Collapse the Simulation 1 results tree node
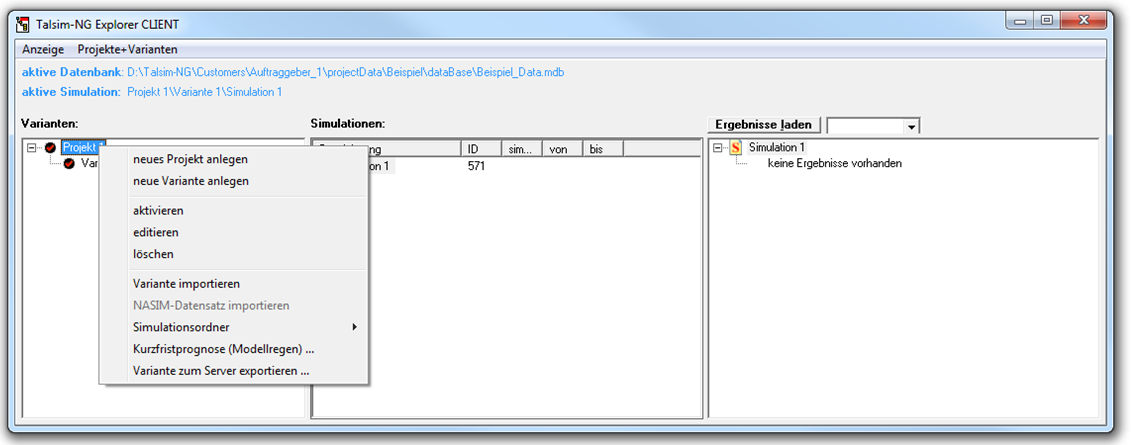The width and height of the screenshot is (1133, 445). 718,148
